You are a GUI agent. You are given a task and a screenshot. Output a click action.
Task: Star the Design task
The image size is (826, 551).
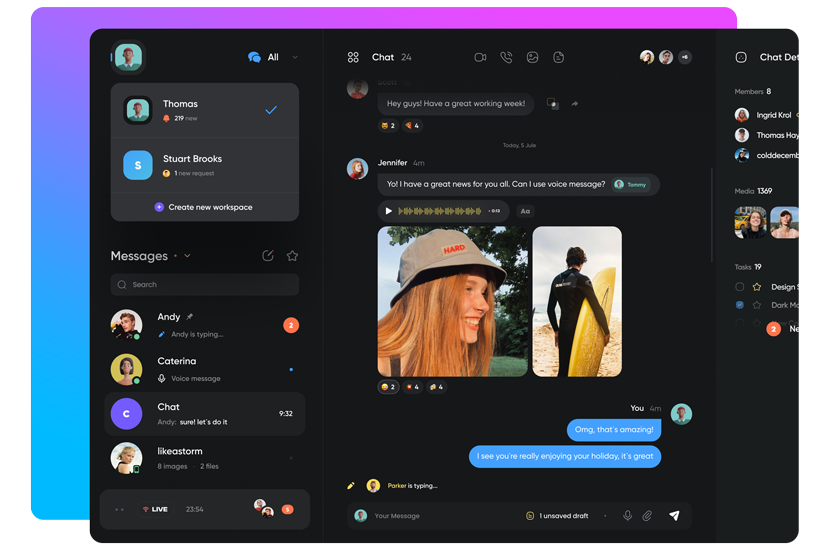coord(757,287)
